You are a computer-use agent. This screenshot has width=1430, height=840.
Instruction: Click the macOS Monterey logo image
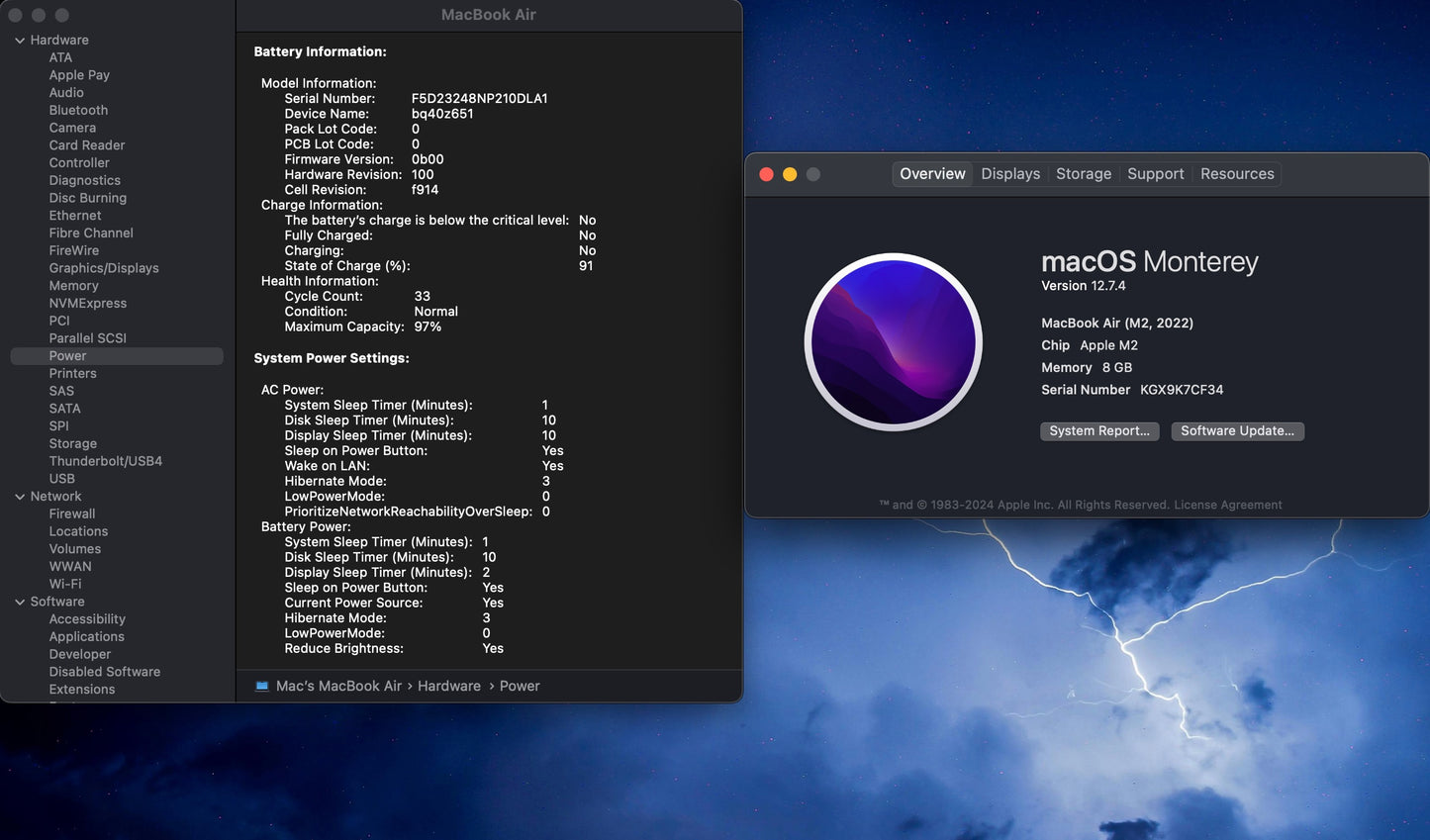893,342
